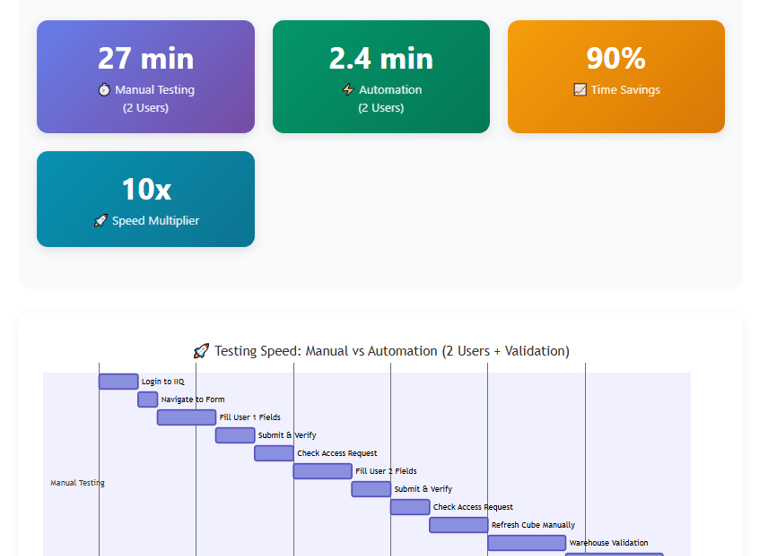The image size is (768, 556).
Task: Select the 27 min Manual Testing card
Action: point(146,76)
